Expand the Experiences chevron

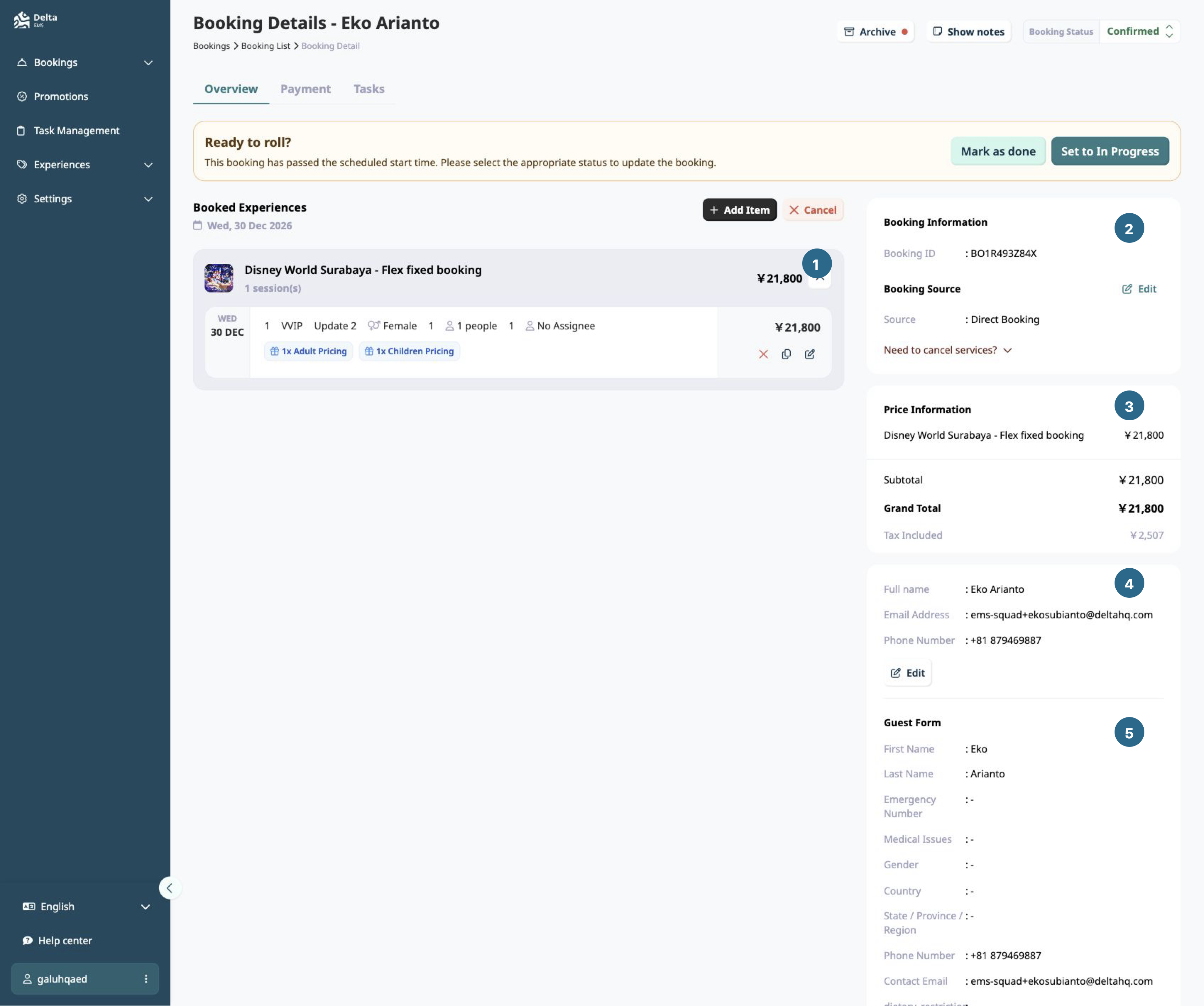[148, 165]
